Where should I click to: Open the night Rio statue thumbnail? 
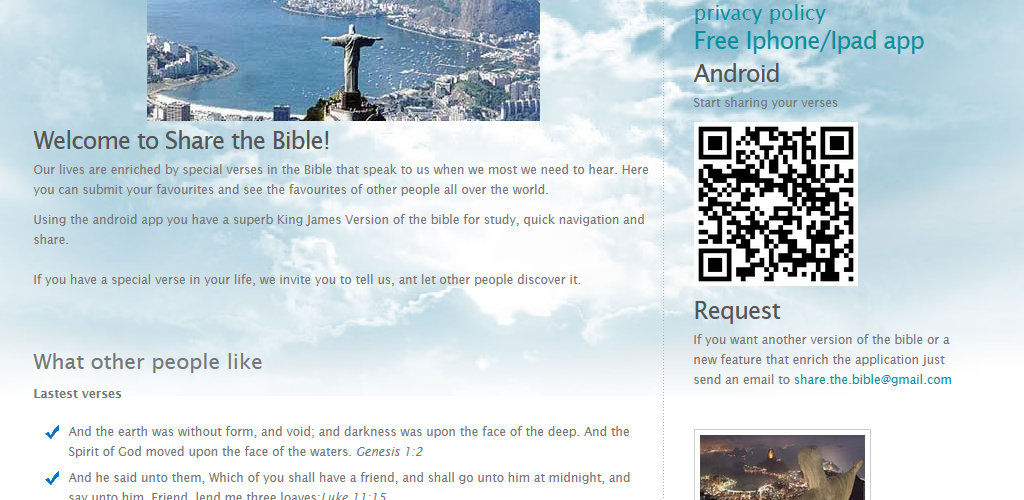coord(782,465)
